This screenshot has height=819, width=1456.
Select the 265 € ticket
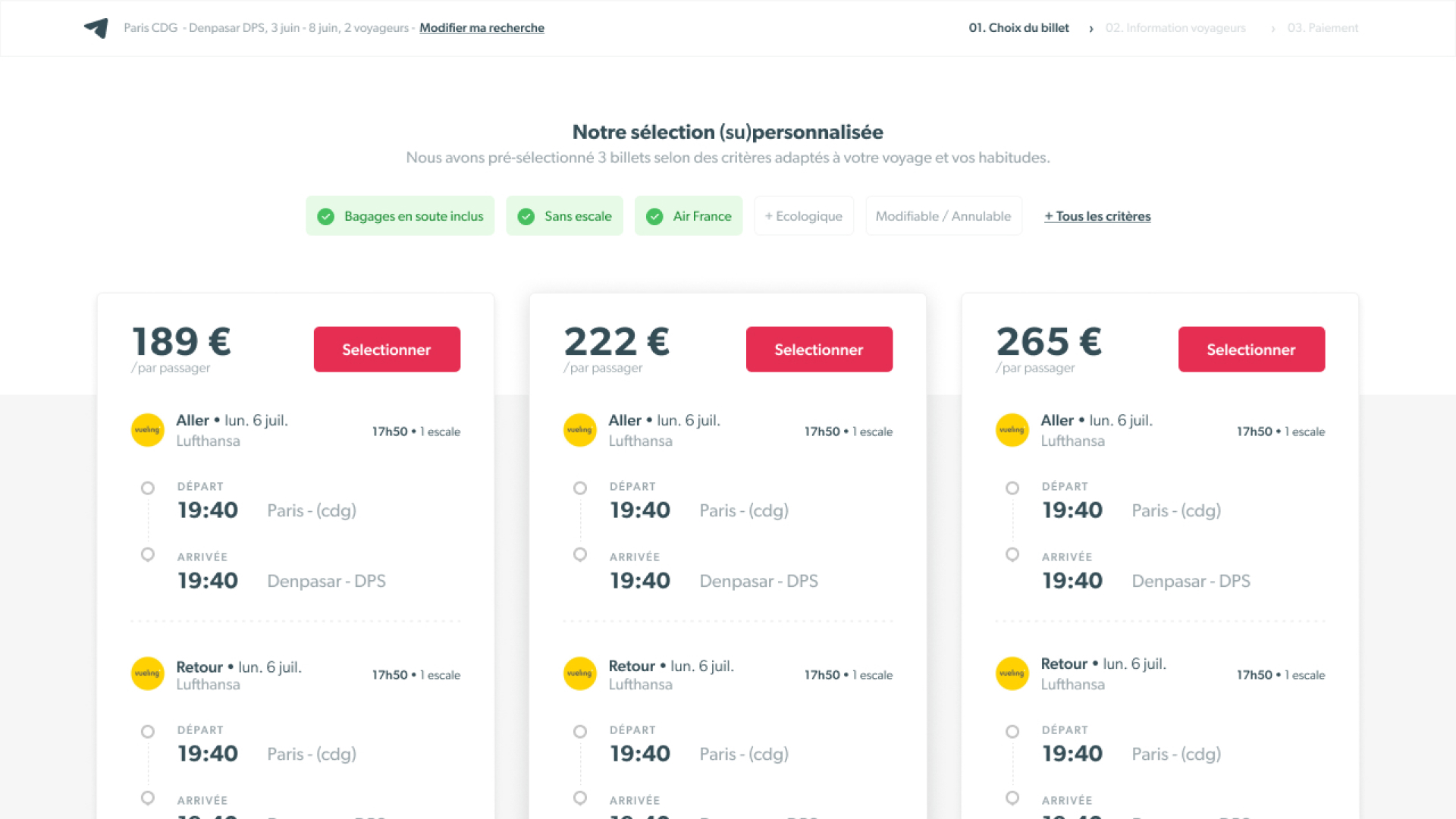coord(1251,350)
